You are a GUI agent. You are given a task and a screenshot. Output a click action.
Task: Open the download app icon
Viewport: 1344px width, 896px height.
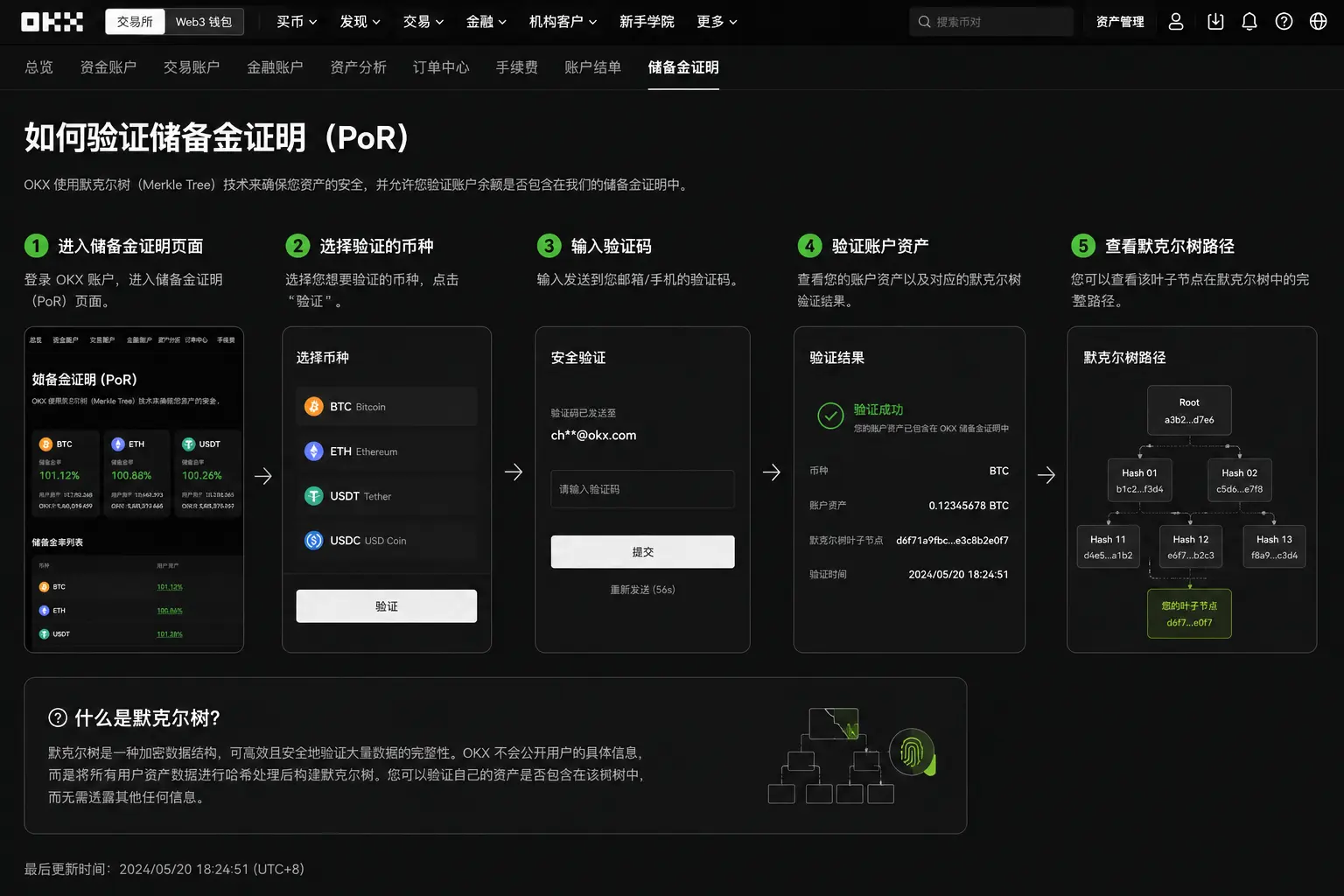point(1215,22)
